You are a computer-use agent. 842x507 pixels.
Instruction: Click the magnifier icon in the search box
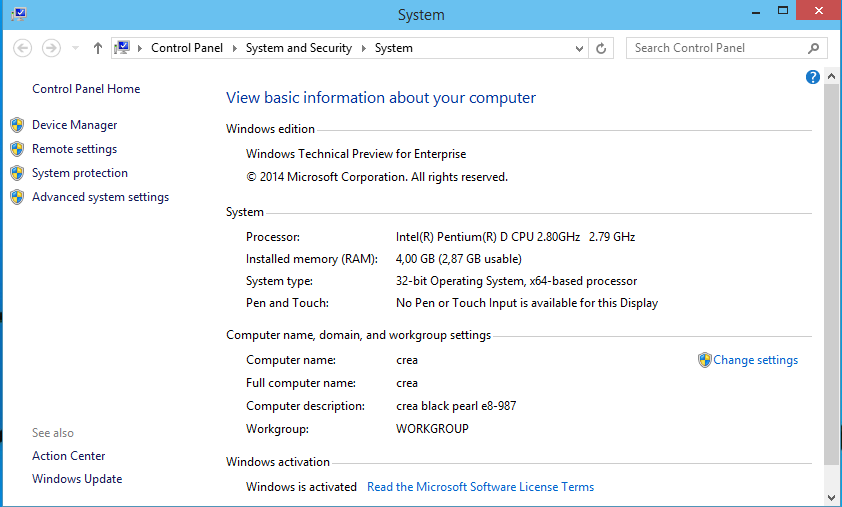pyautogui.click(x=813, y=48)
